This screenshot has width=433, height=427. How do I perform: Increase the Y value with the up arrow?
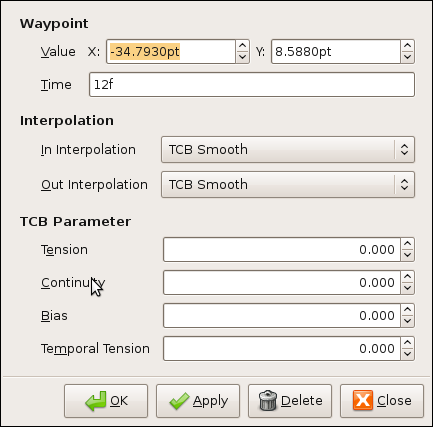tap(407, 46)
